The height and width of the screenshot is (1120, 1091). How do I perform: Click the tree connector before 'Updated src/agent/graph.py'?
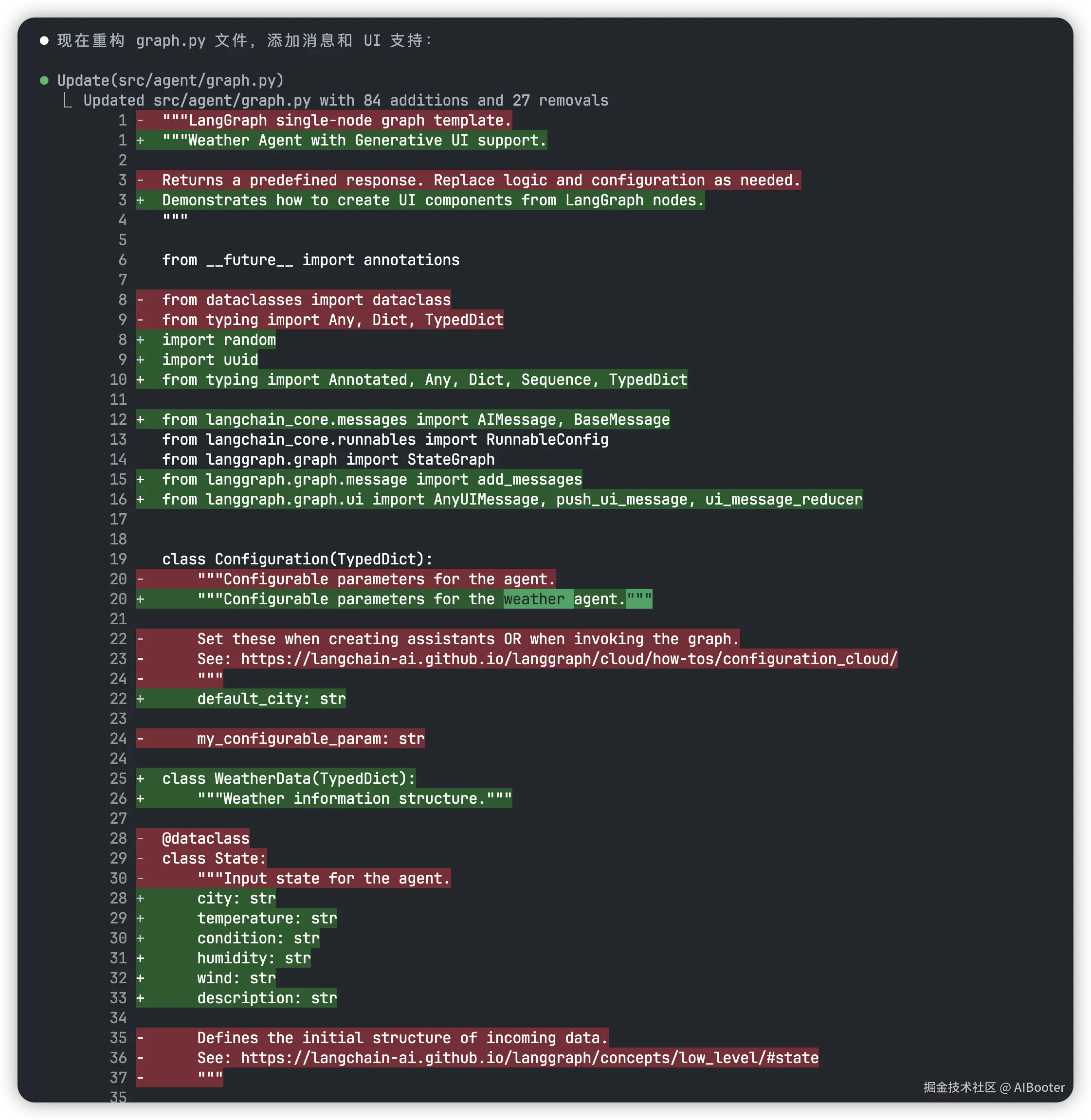(x=68, y=101)
